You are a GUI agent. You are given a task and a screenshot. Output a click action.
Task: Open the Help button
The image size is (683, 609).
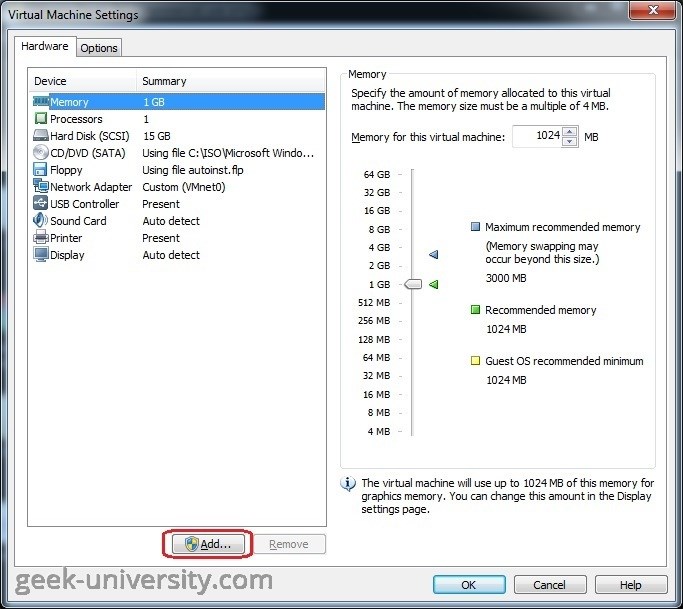(x=631, y=585)
